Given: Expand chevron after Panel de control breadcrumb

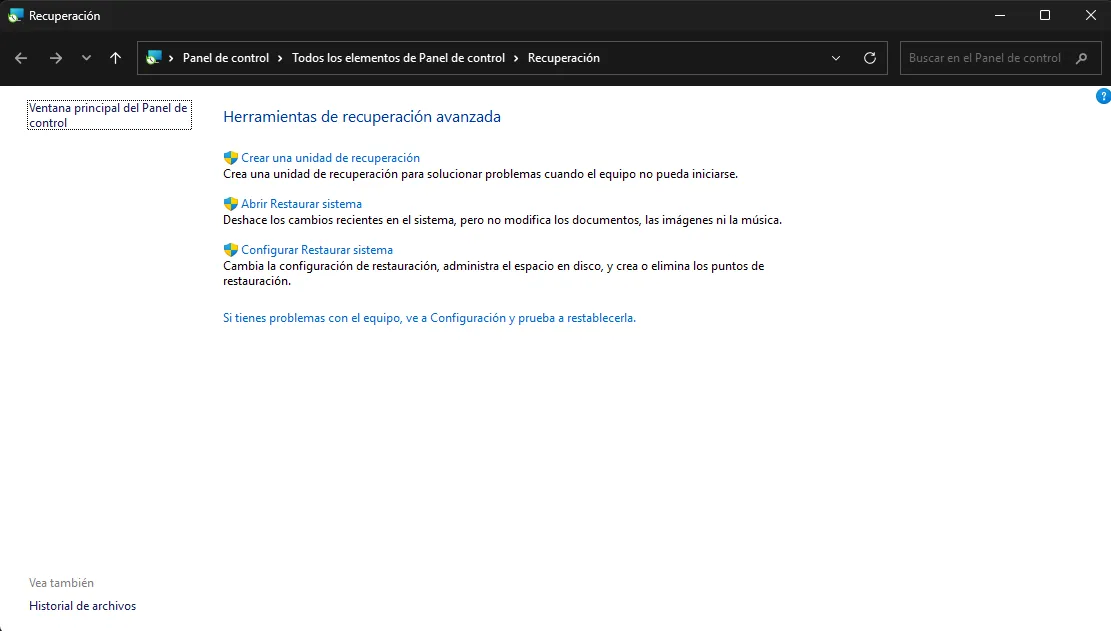Looking at the screenshot, I should (x=280, y=58).
